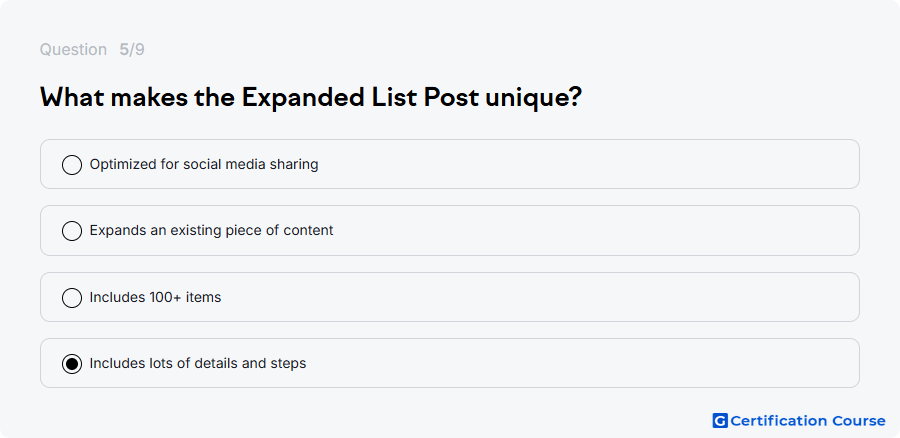
Task: Click the gray 'Question' label
Action: tap(73, 50)
